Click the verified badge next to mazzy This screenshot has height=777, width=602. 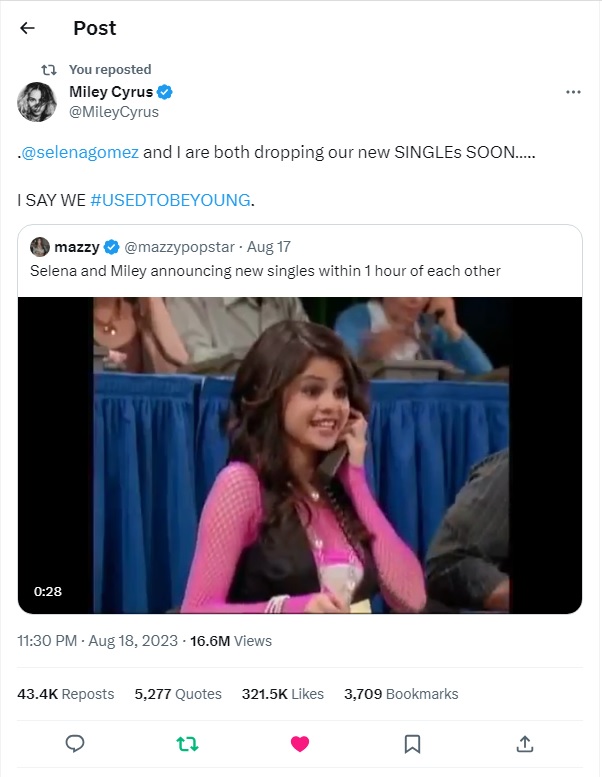click(111, 247)
